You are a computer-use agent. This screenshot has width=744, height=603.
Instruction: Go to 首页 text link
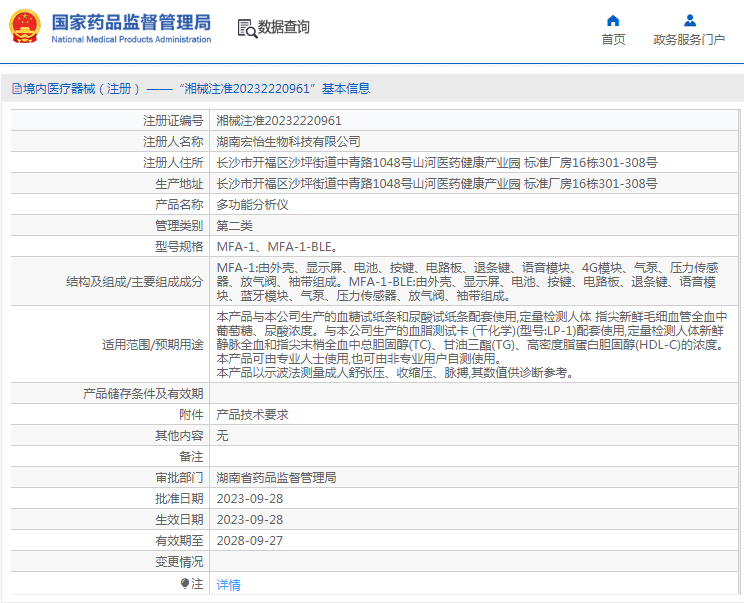coord(613,39)
